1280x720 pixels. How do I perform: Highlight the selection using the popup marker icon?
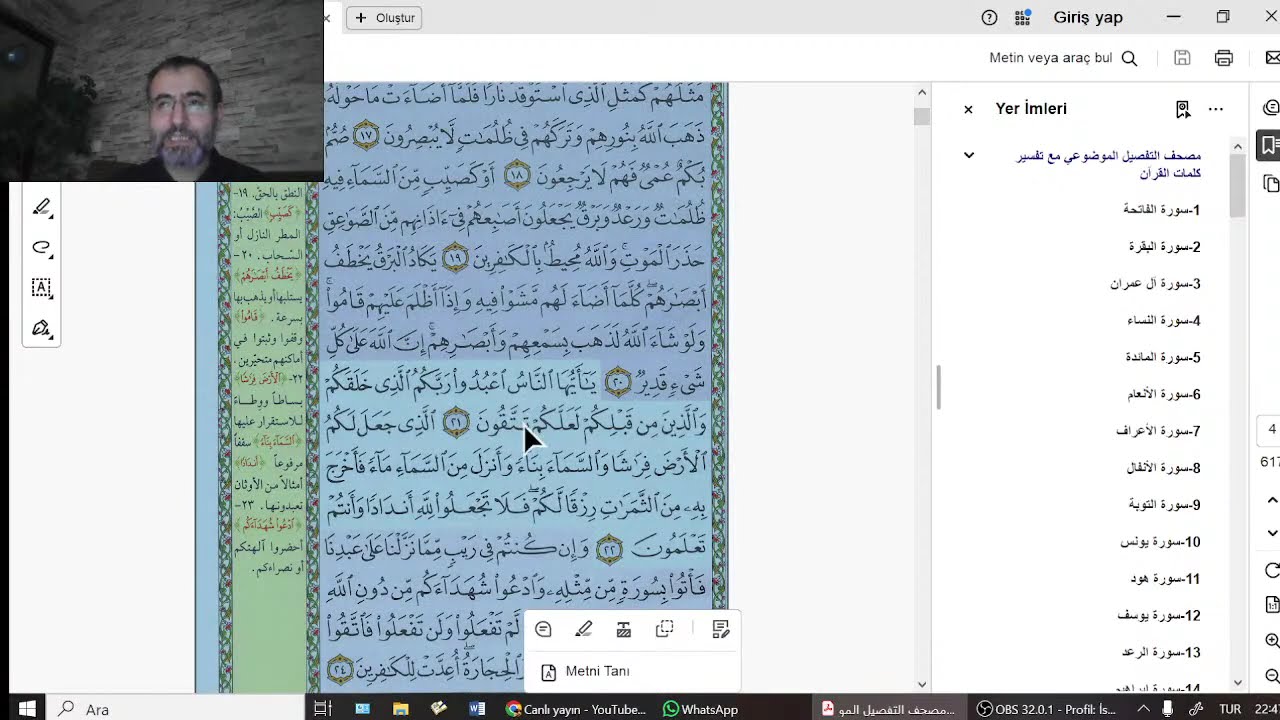584,629
